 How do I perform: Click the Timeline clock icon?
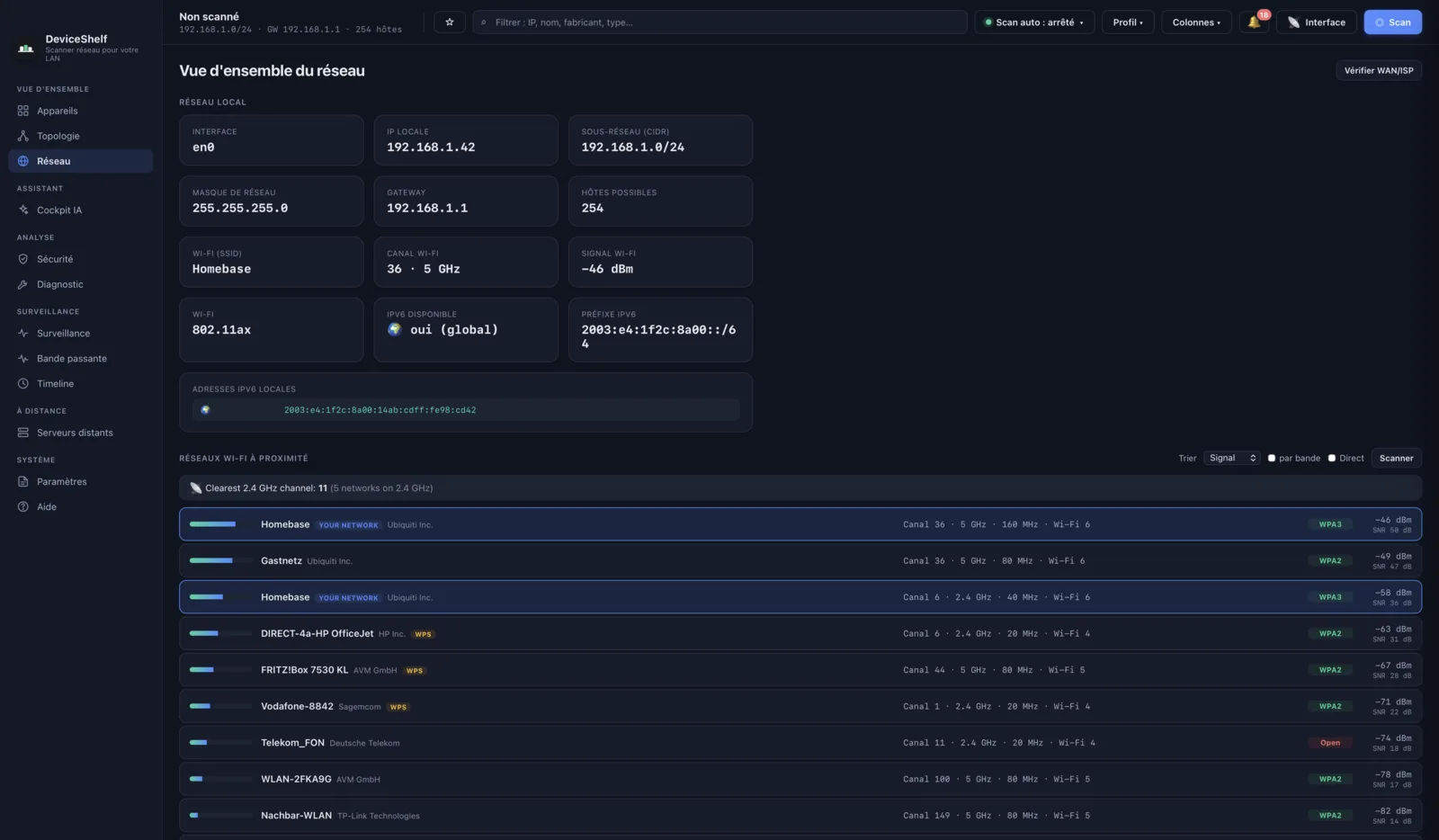[x=23, y=383]
